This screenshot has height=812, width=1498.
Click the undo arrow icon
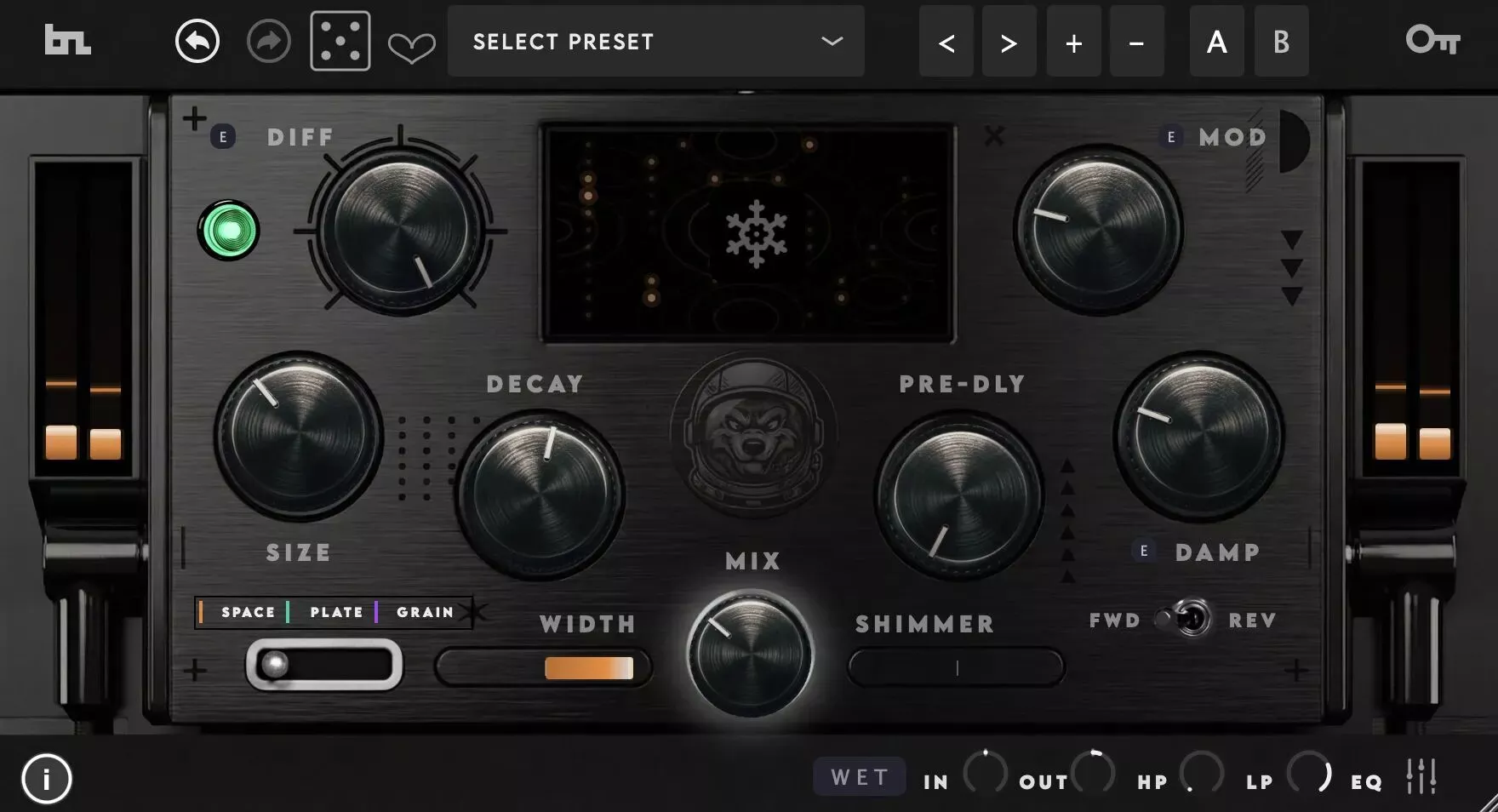tap(197, 41)
